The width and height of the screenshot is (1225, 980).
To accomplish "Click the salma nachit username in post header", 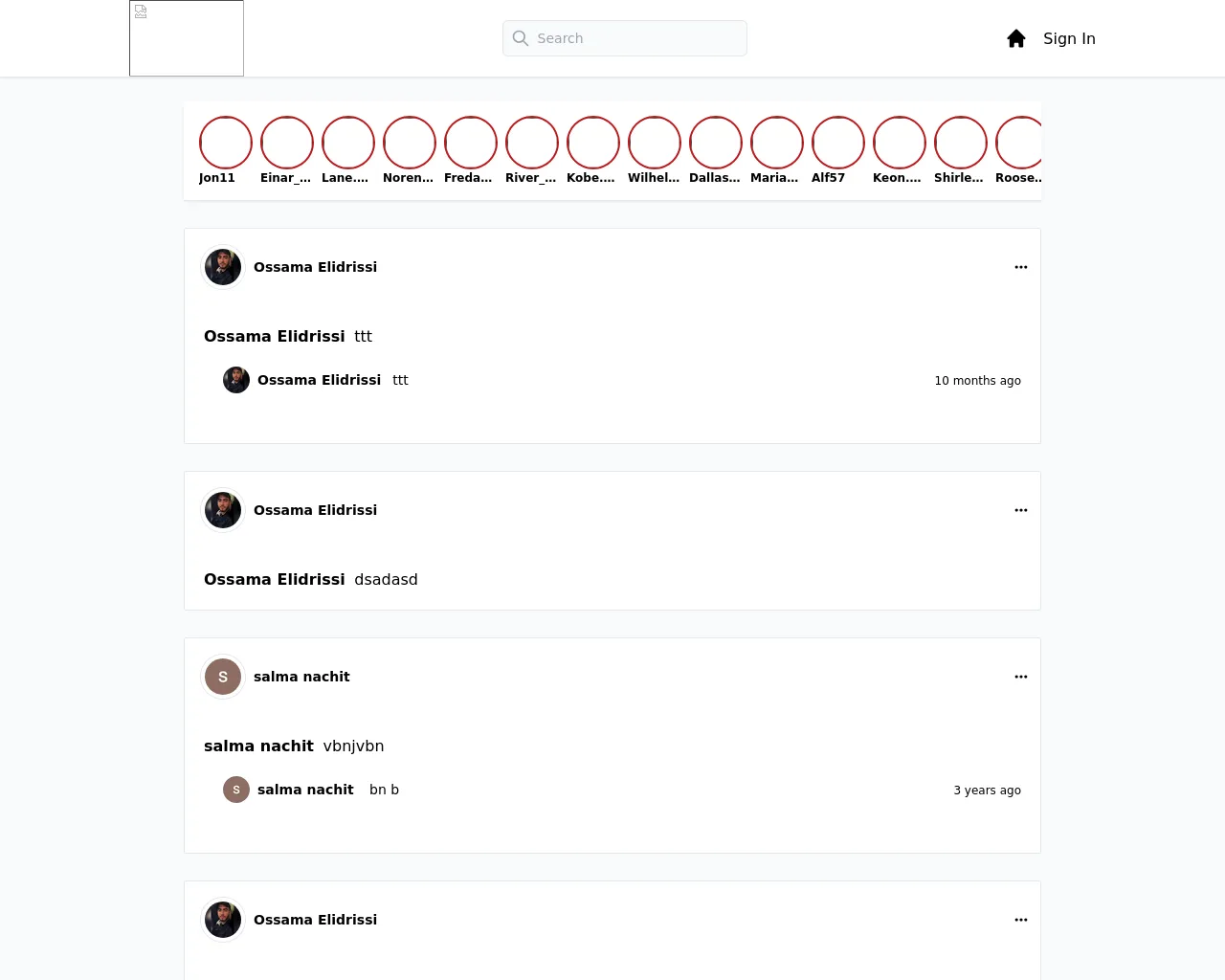I will tap(301, 677).
